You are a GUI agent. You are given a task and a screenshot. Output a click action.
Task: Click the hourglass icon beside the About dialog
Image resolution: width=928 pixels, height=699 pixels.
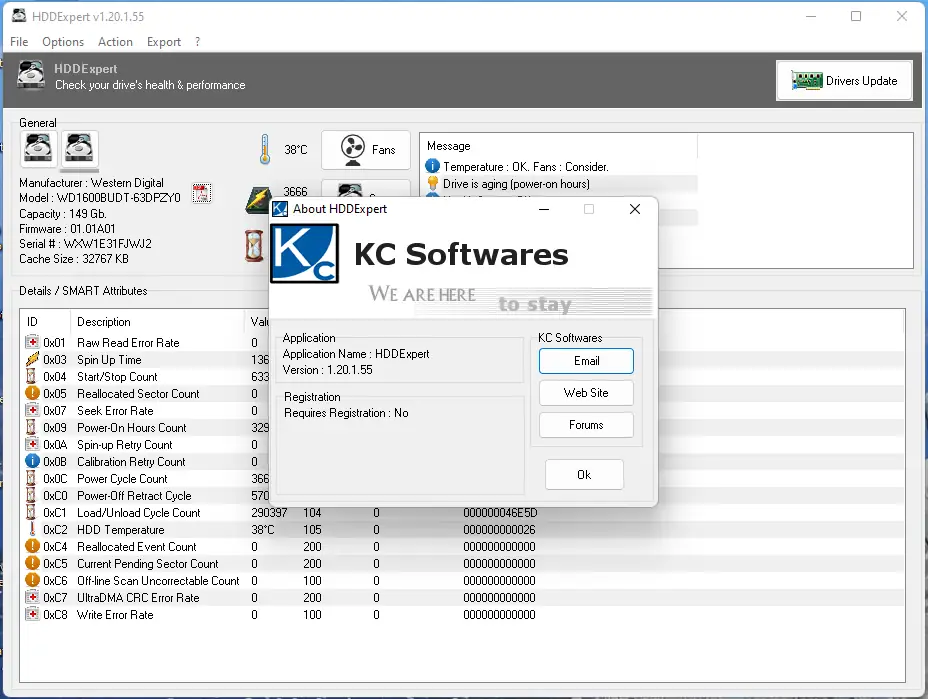click(x=254, y=246)
